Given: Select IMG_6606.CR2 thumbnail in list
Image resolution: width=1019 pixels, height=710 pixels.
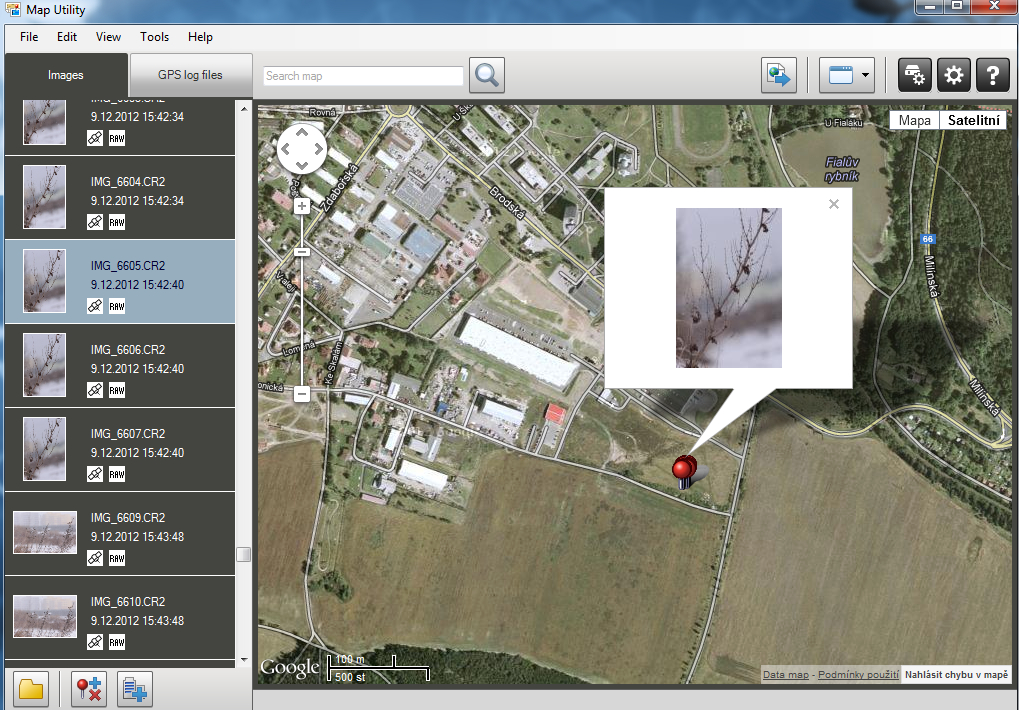Looking at the screenshot, I should [x=44, y=365].
